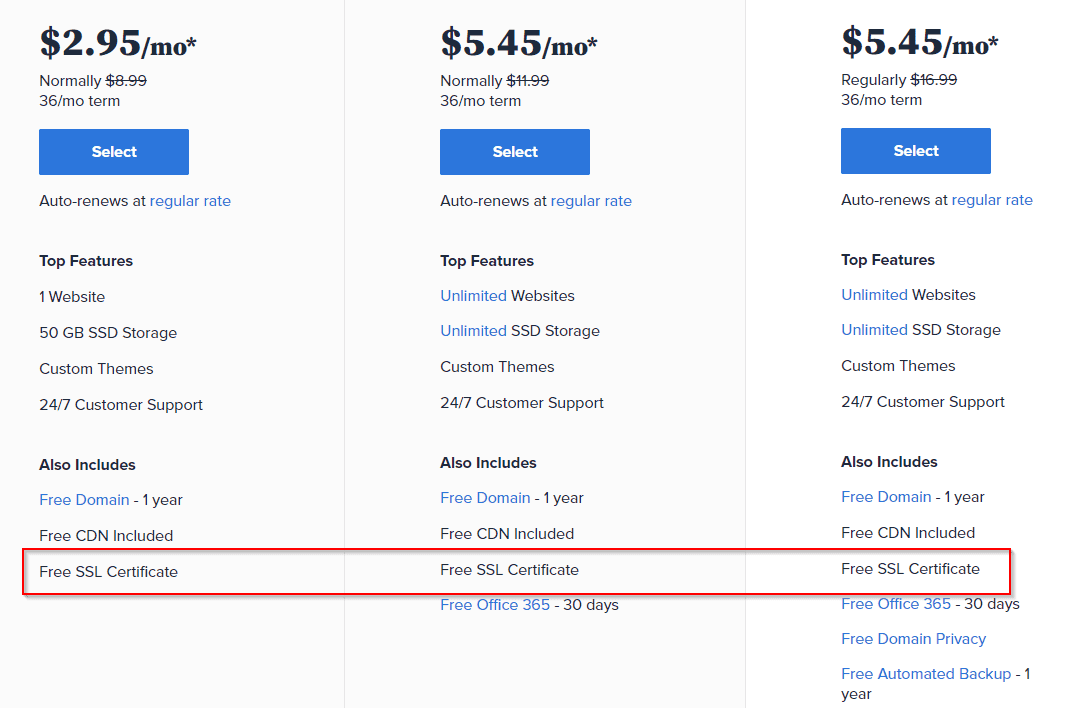Click Select button for middle $5.45 plan
The height and width of the screenshot is (708, 1069).
point(515,152)
